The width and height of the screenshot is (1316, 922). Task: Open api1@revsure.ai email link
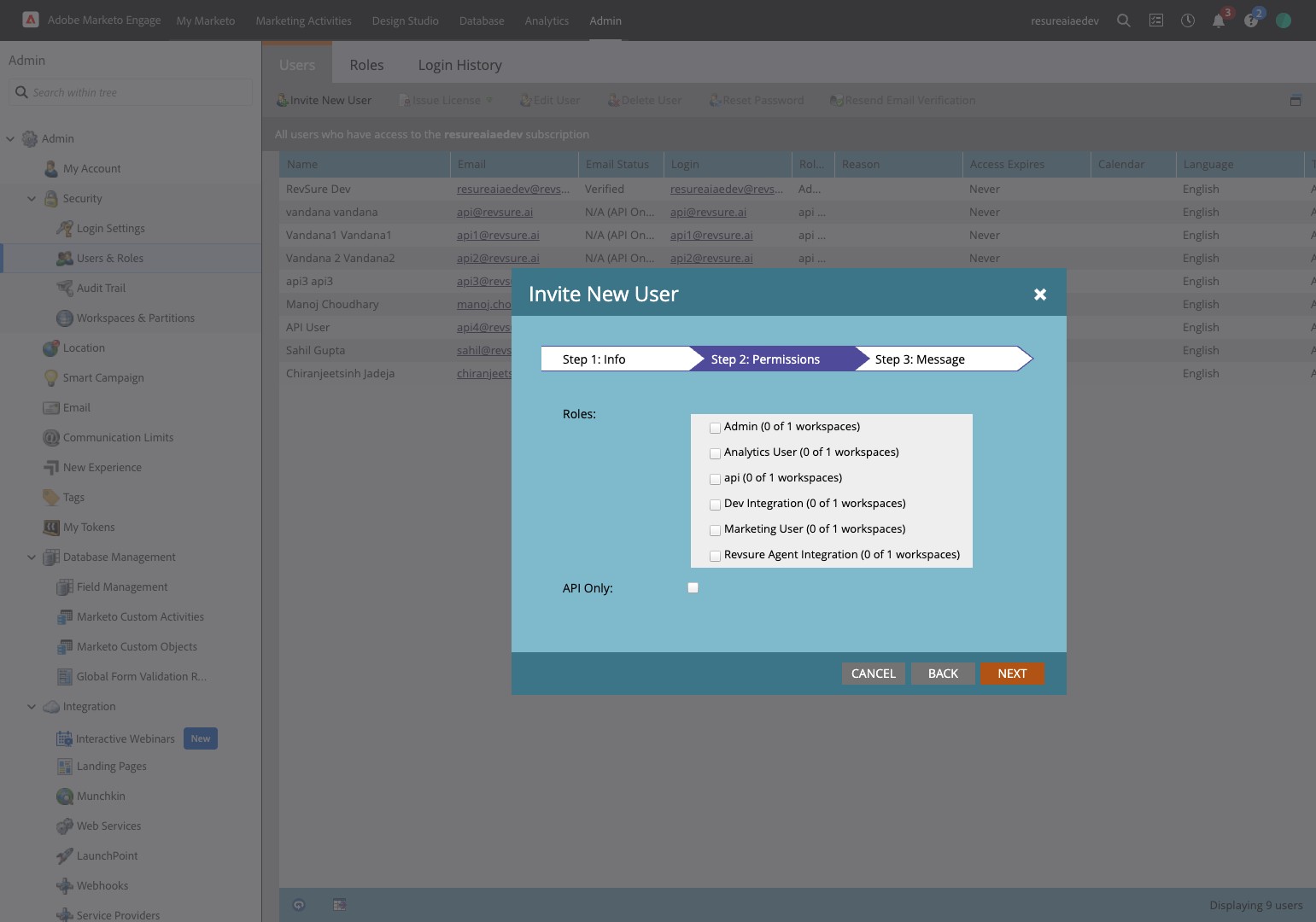tap(498, 235)
